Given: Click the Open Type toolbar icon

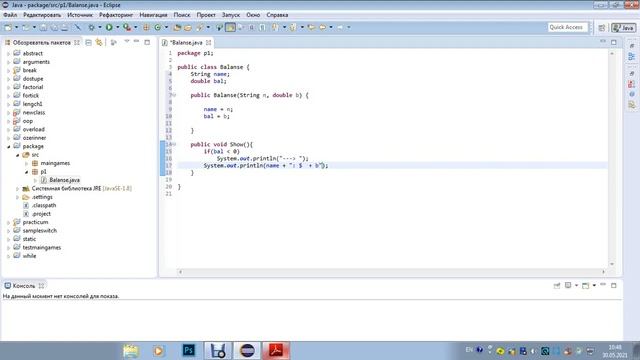Looking at the screenshot, I should click(x=177, y=27).
